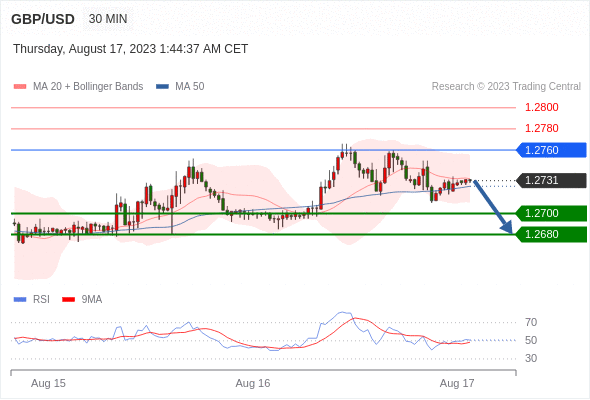The width and height of the screenshot is (590, 400).
Task: Select the 30 MIN timeframe label
Action: pyautogui.click(x=108, y=19)
